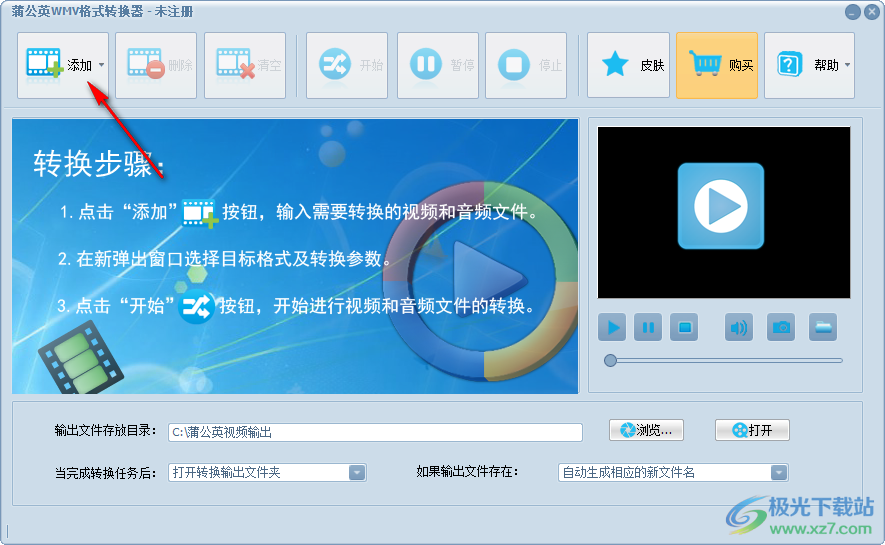Click the large play icon in preview
Screen dimensions: 885x545
[x=721, y=206]
